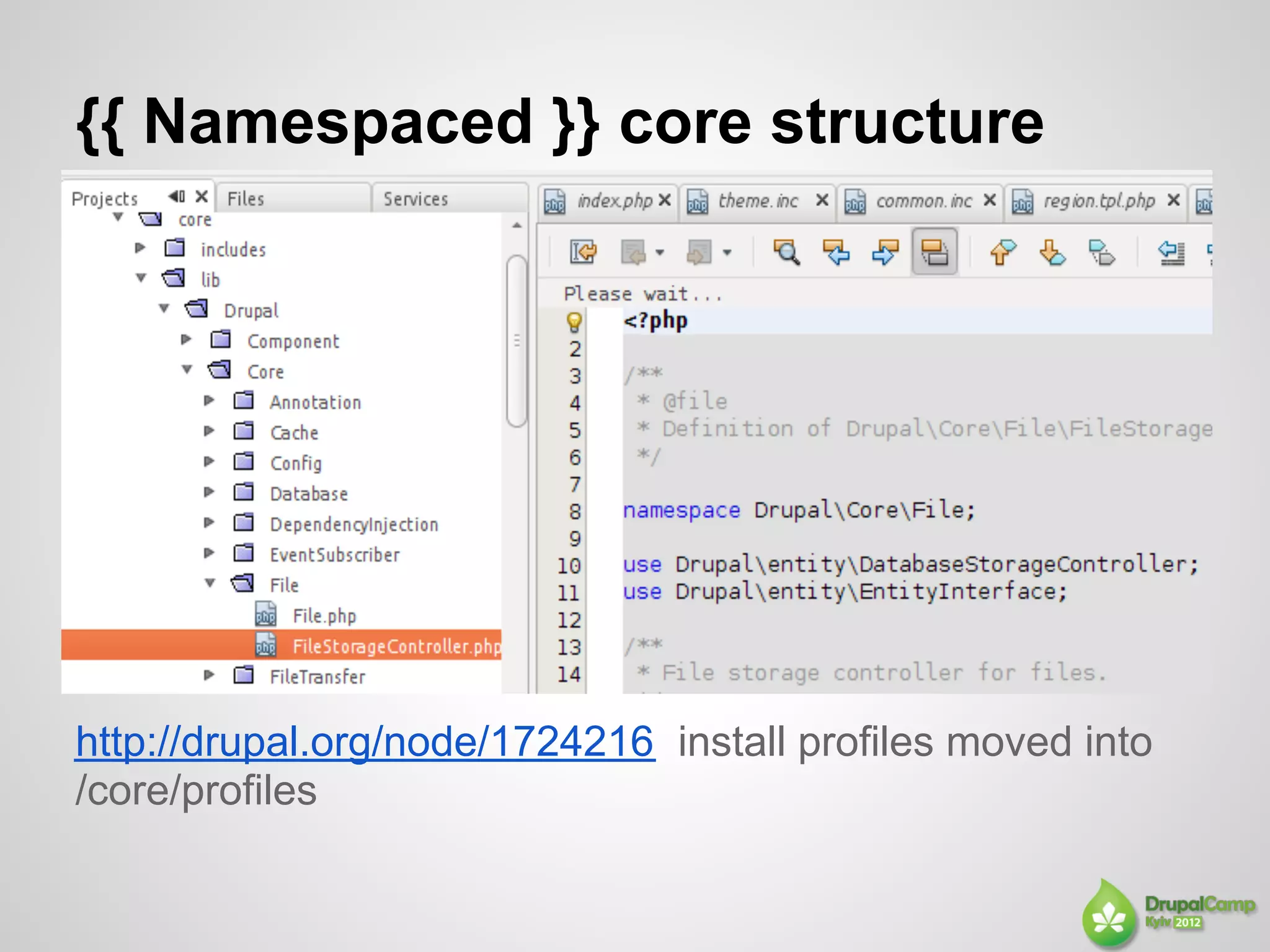Close the region.tpl.php tab
The width and height of the screenshot is (1270, 952).
pyautogui.click(x=1173, y=200)
